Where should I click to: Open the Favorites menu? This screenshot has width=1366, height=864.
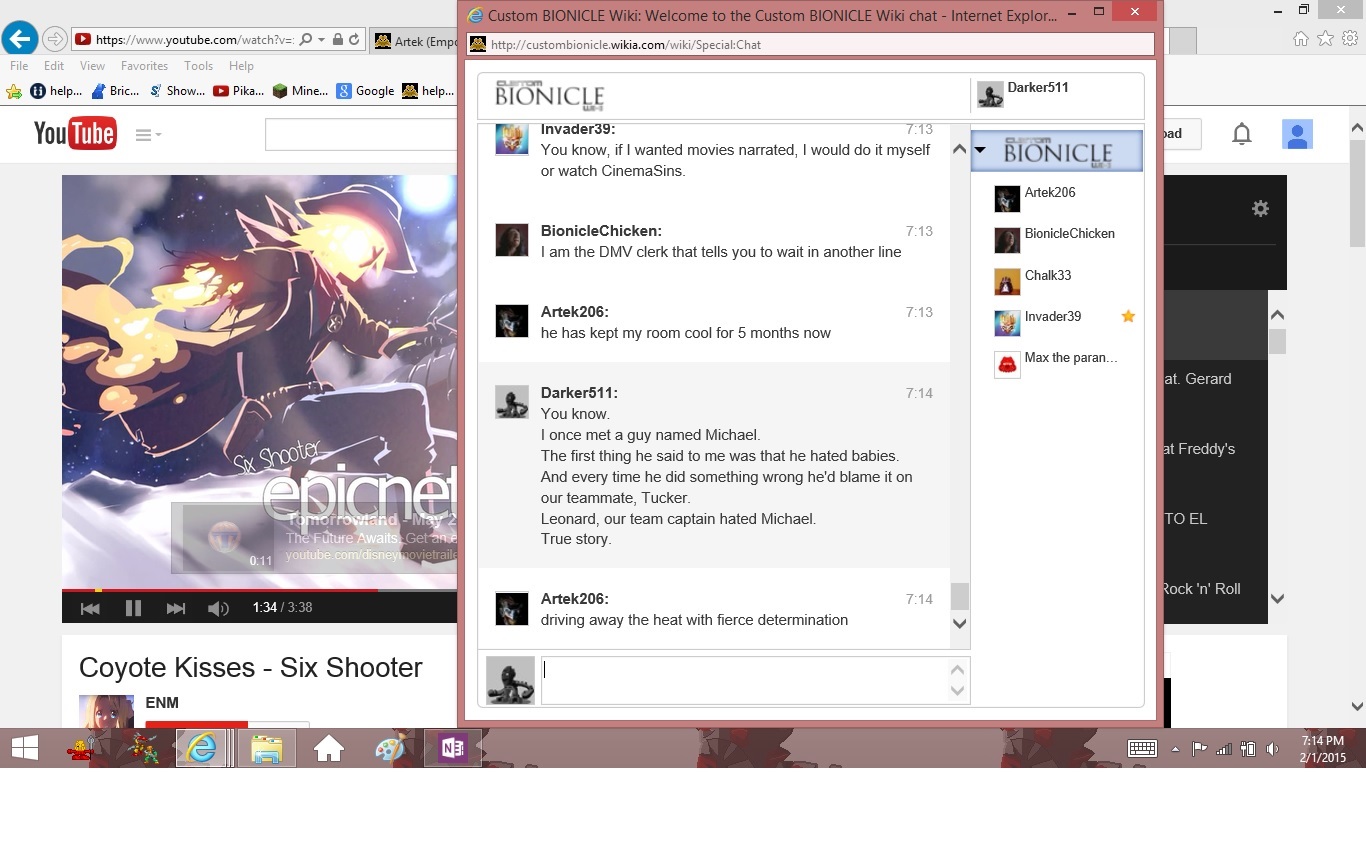[x=144, y=66]
